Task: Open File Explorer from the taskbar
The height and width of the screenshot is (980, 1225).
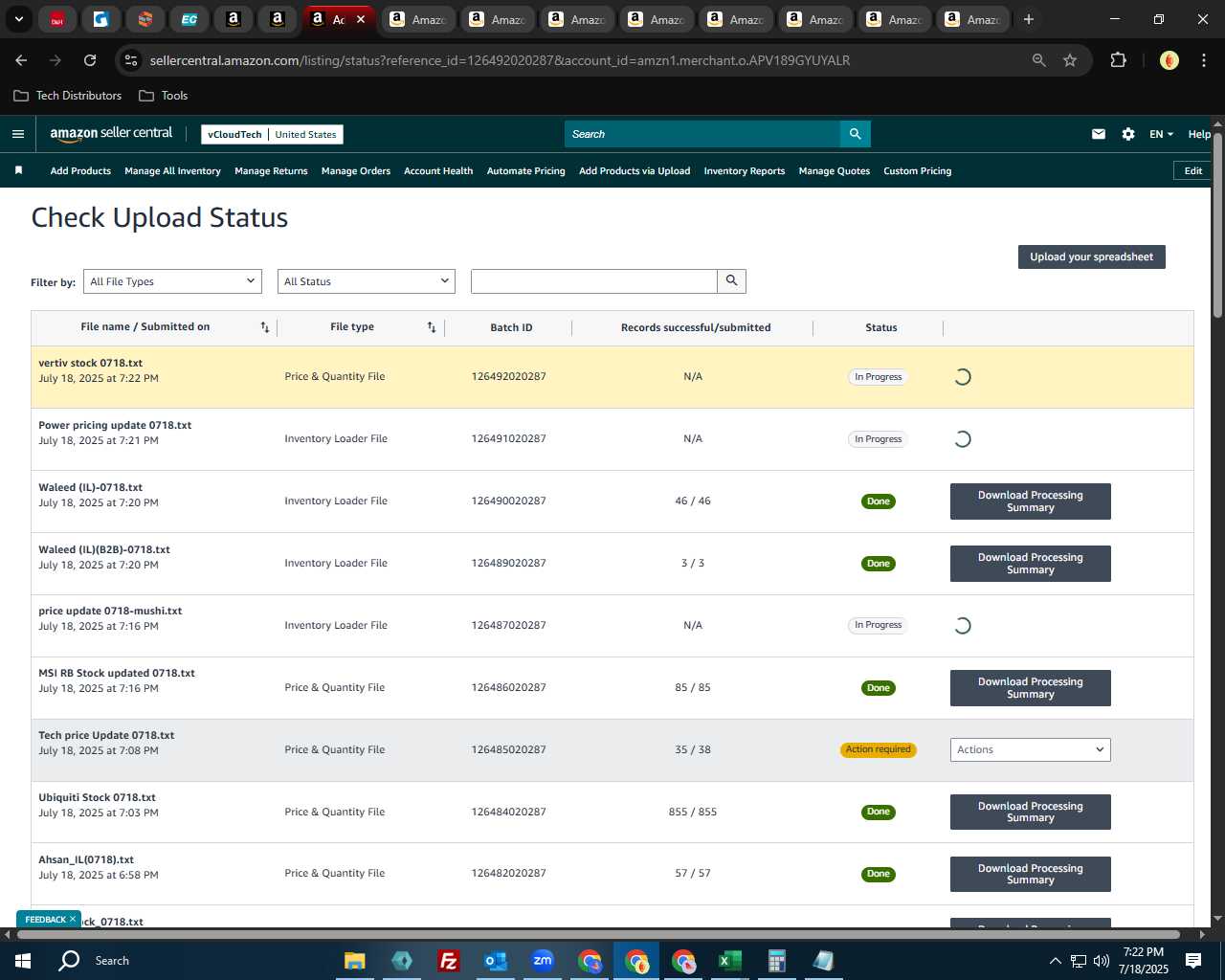Action: coord(354,961)
